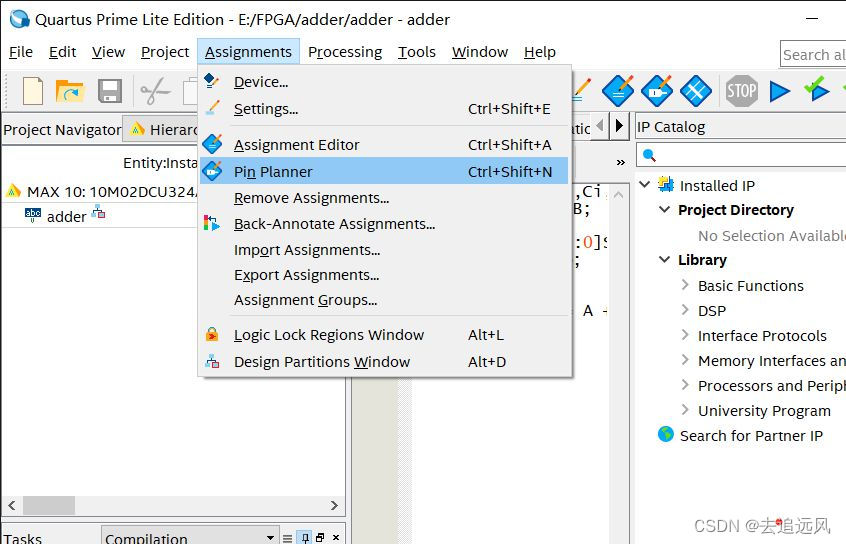Click the Save floppy disk icon
Image resolution: width=846 pixels, height=544 pixels.
click(x=110, y=91)
